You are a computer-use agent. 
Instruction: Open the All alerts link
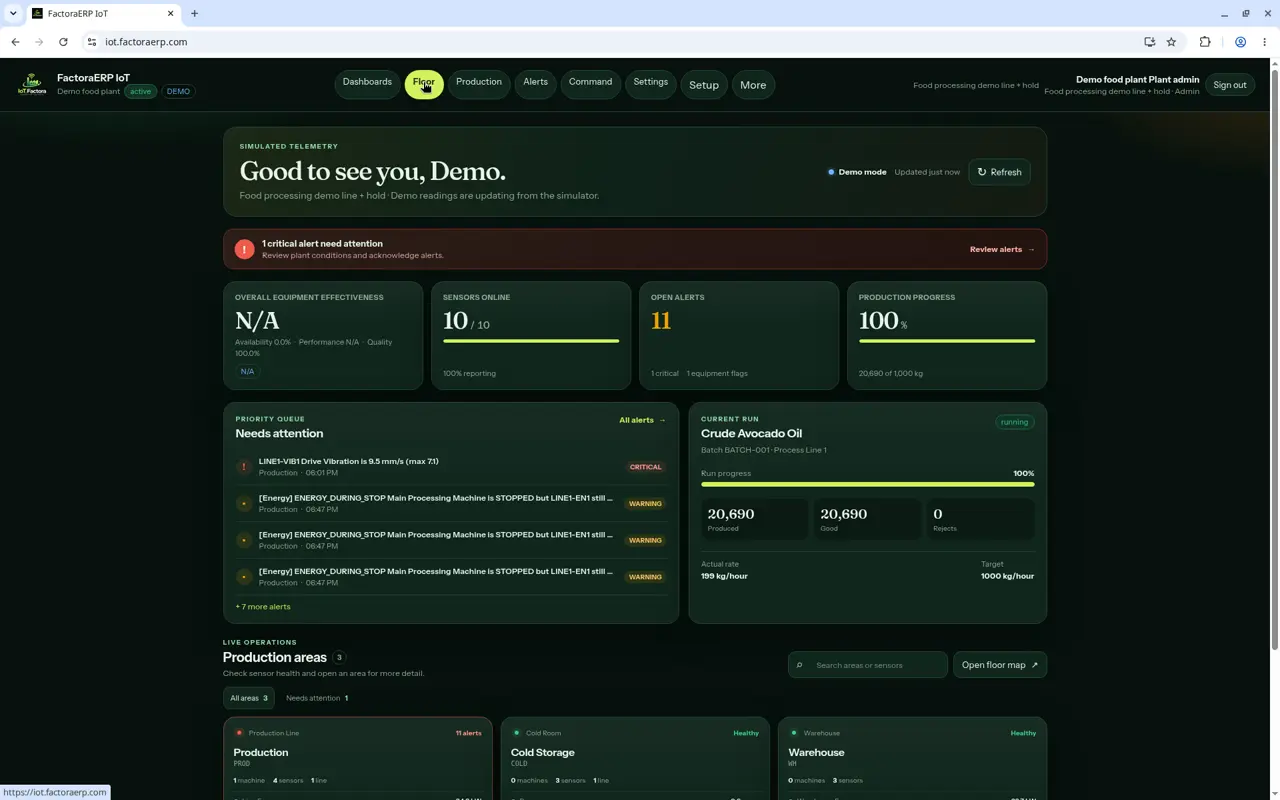[x=642, y=420]
